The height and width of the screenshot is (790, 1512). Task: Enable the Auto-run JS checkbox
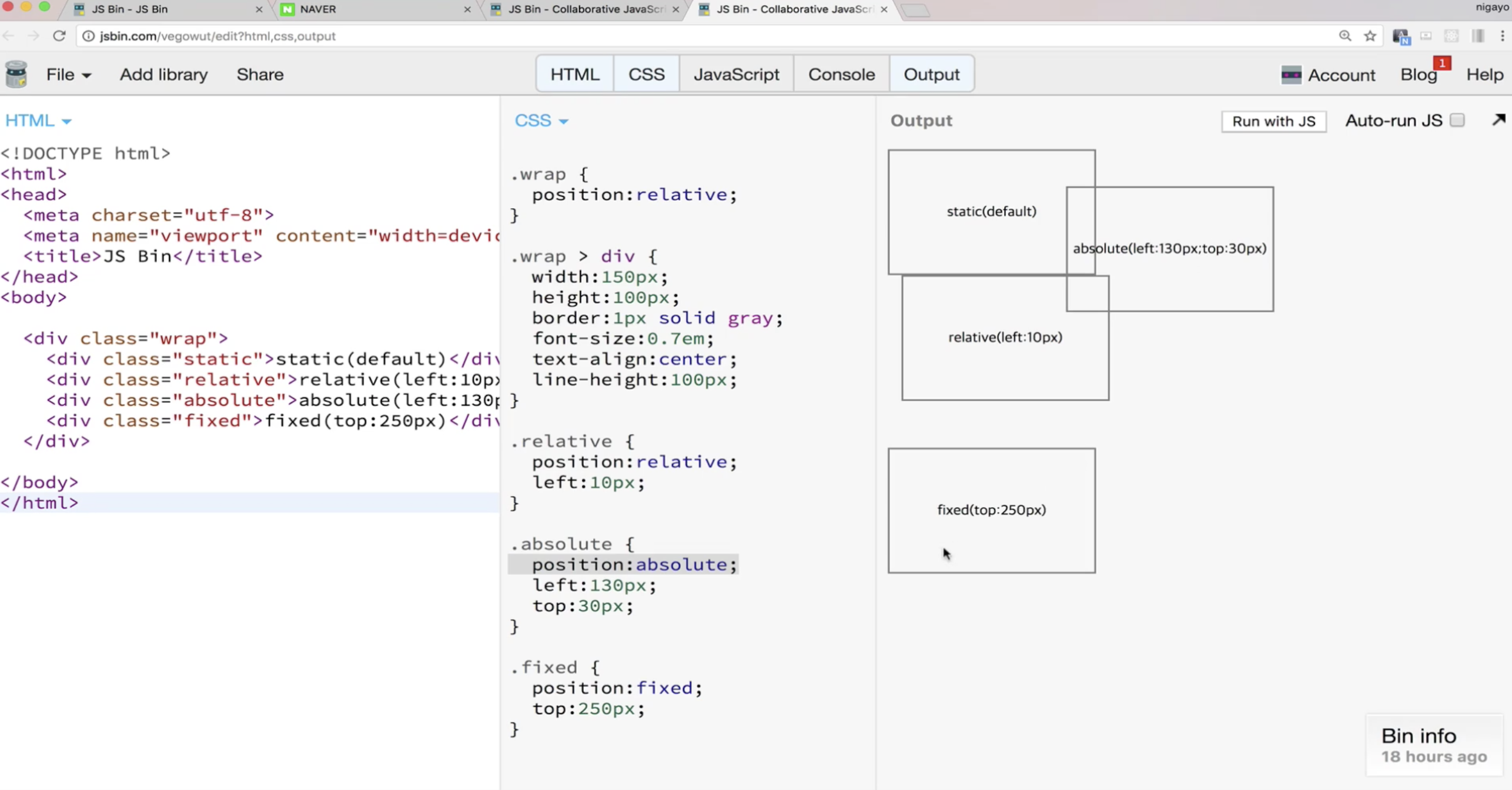(x=1457, y=120)
